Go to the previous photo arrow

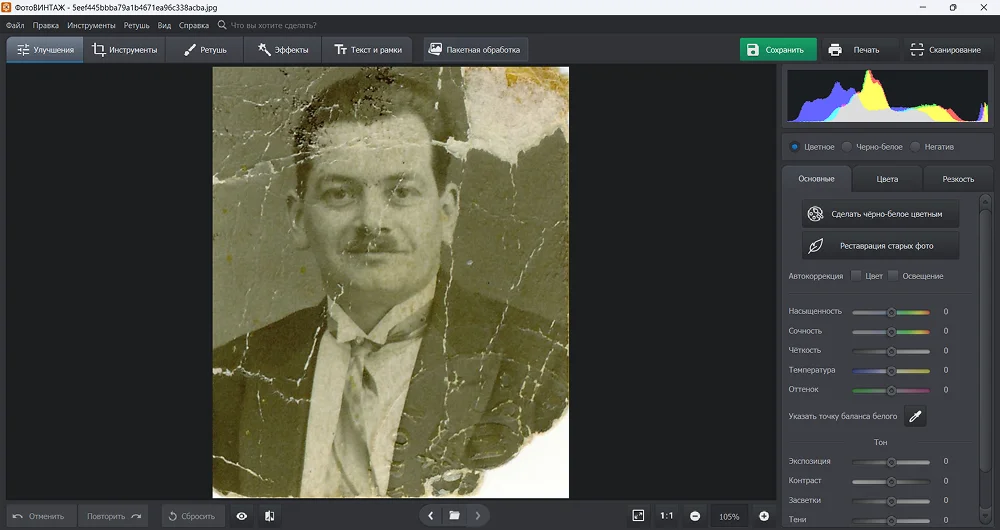pos(430,516)
